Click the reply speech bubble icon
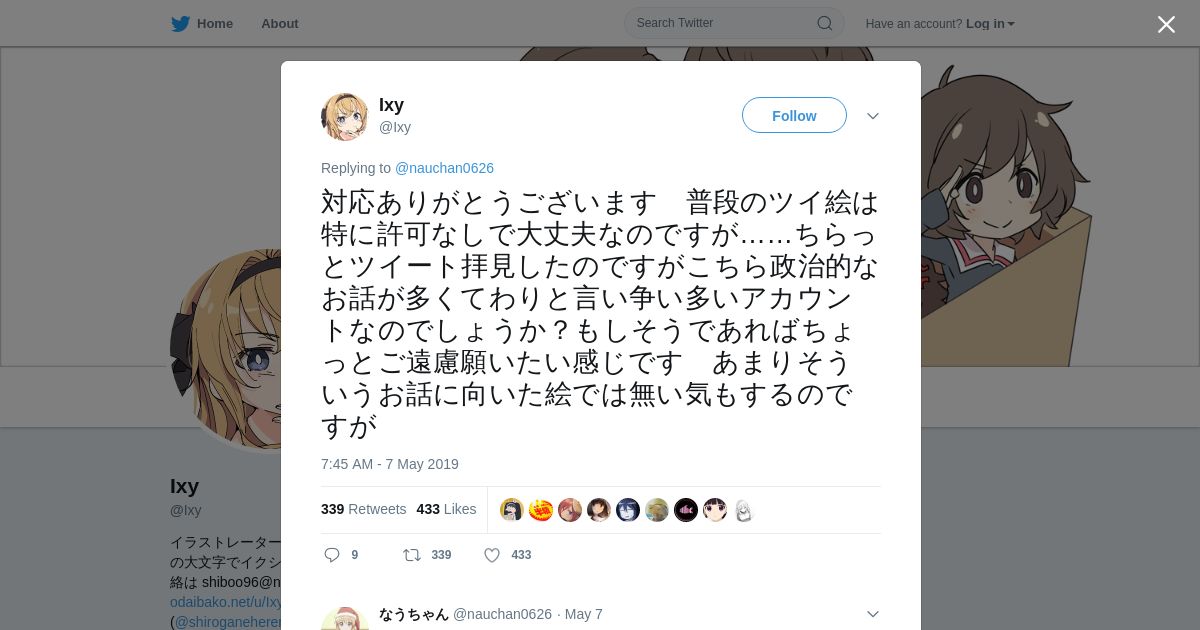Viewport: 1200px width, 630px height. (x=332, y=555)
